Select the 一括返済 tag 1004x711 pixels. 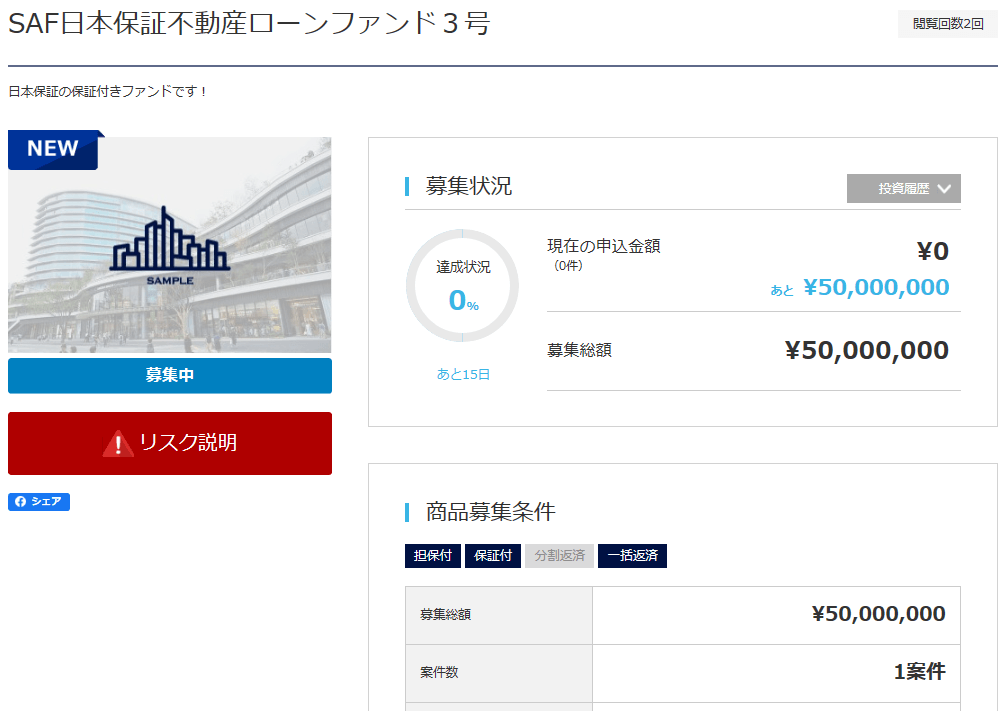[632, 556]
